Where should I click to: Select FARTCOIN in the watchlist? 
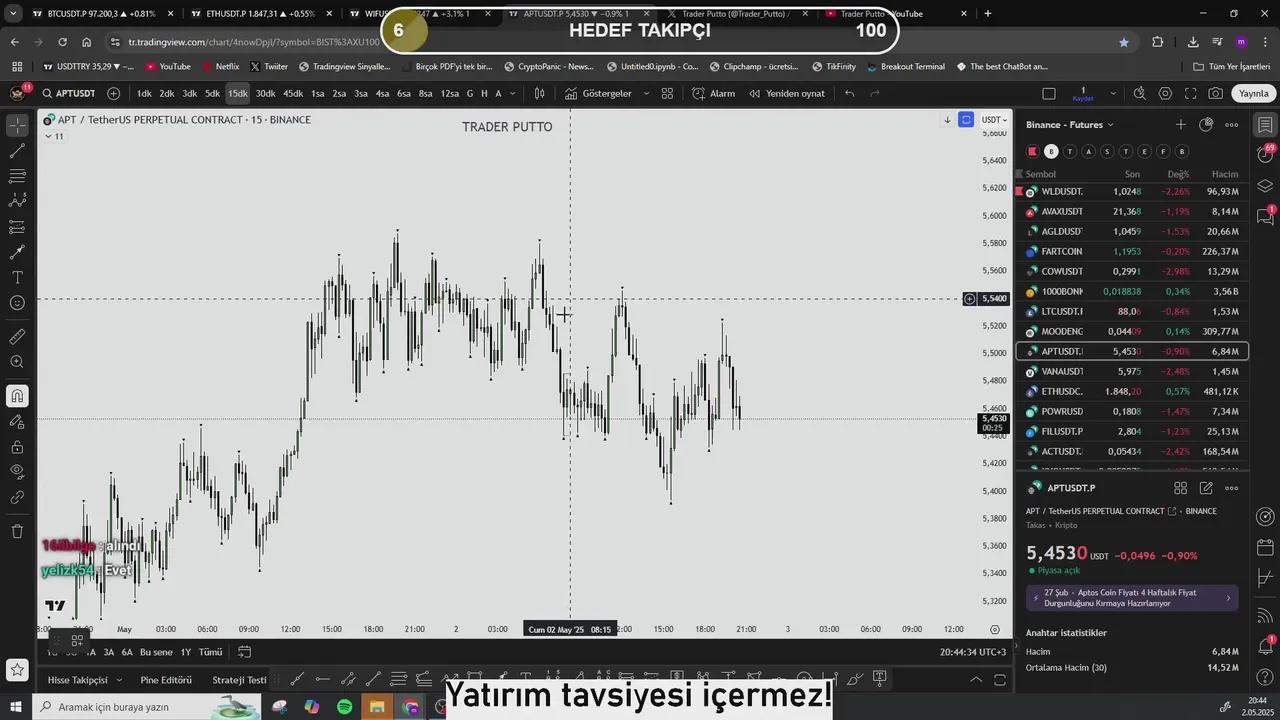pyautogui.click(x=1132, y=251)
